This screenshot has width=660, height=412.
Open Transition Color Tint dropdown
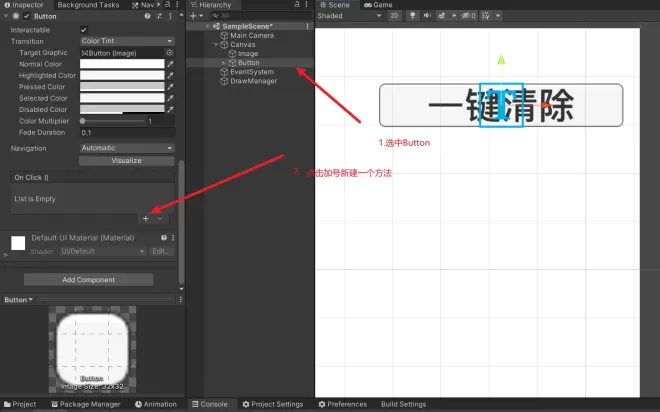[127, 41]
